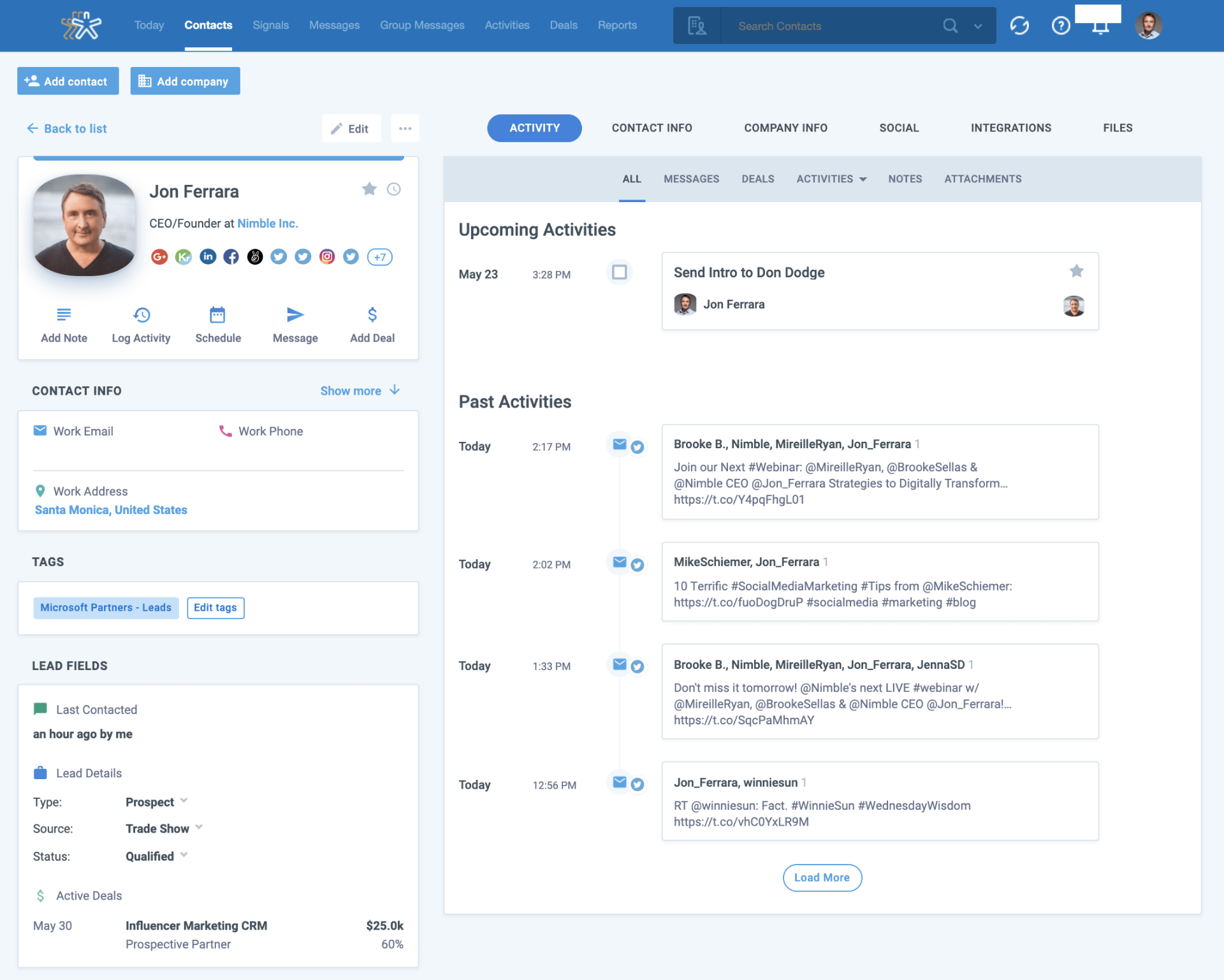This screenshot has width=1224, height=980.
Task: Click the Add Deal dollar icon
Action: (372, 315)
